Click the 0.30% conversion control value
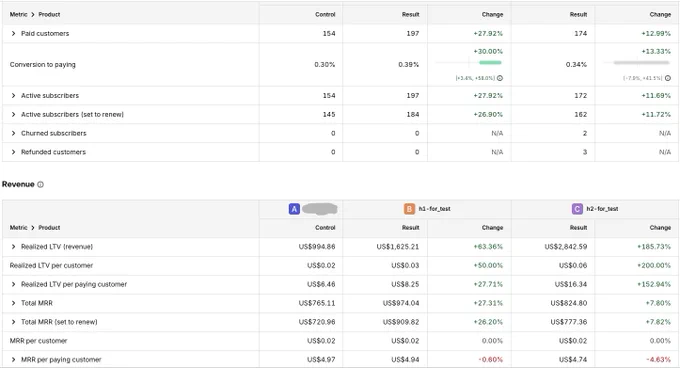This screenshot has height=368, width=680. click(325, 65)
